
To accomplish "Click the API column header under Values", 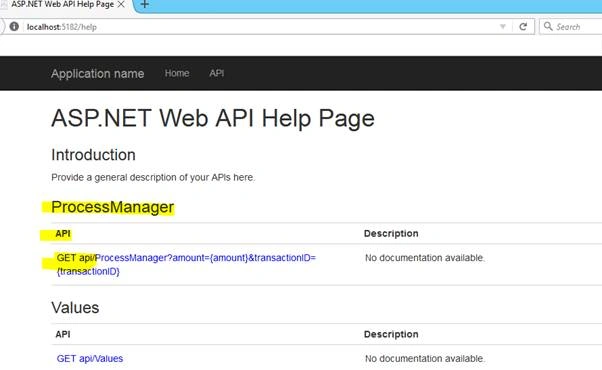I will [63, 334].
